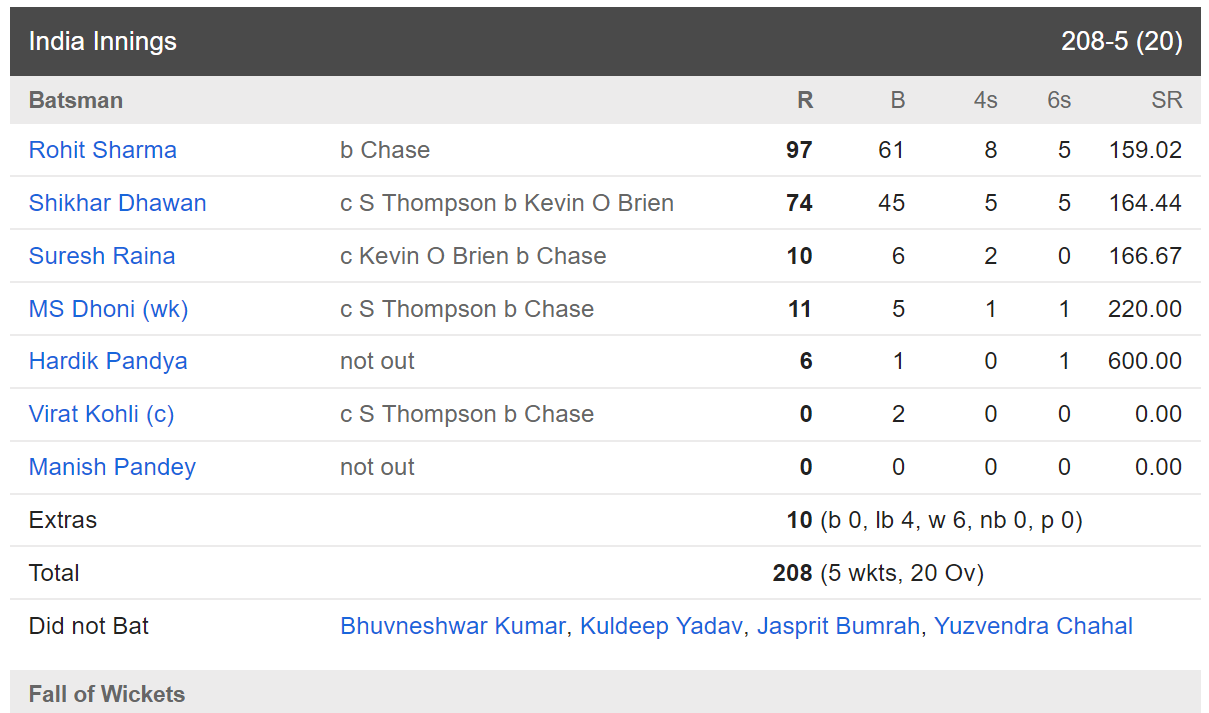Click the India Innings header bar
The height and width of the screenshot is (713, 1209).
coord(605,41)
